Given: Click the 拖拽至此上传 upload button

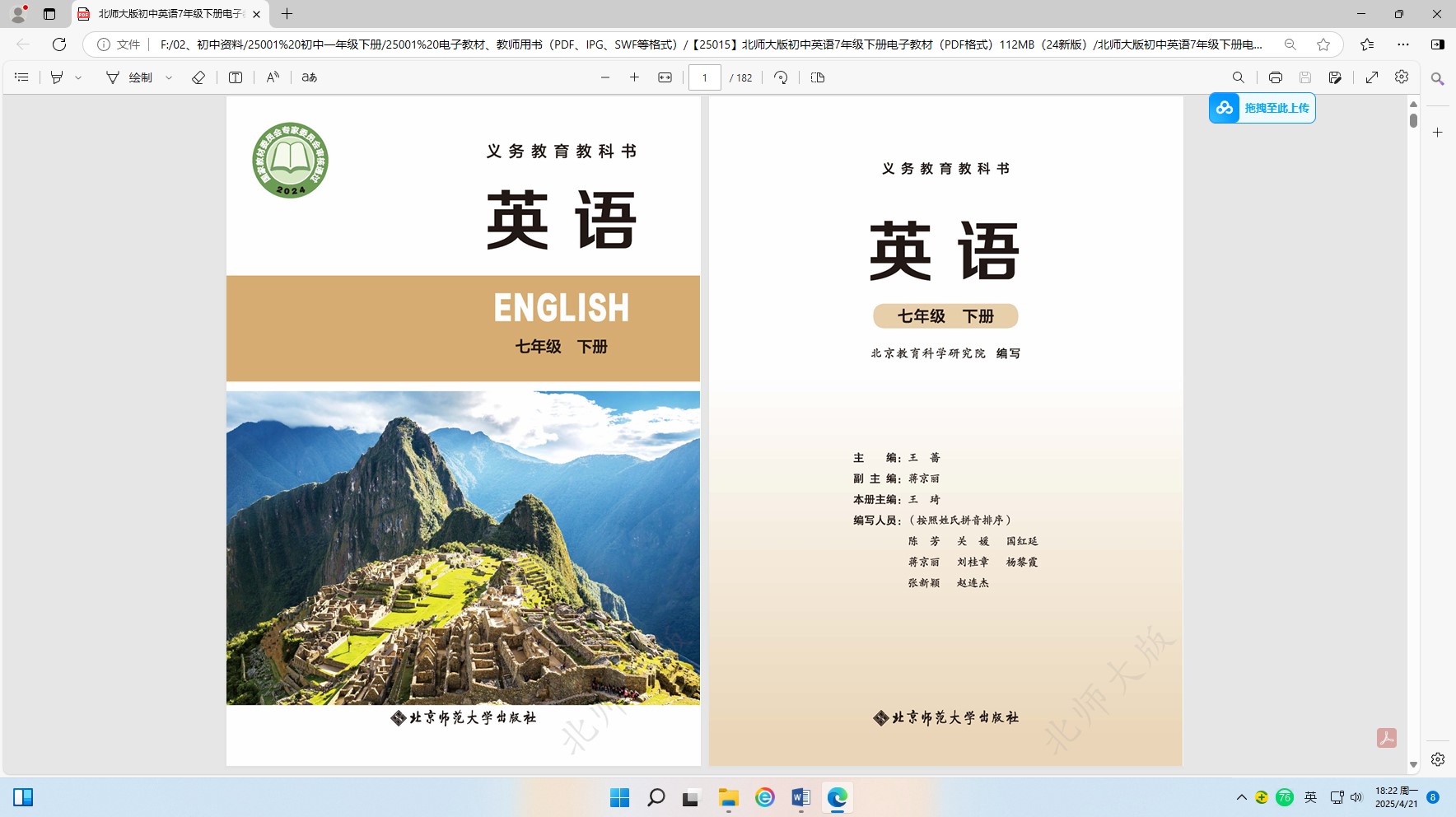Looking at the screenshot, I should tap(1262, 108).
